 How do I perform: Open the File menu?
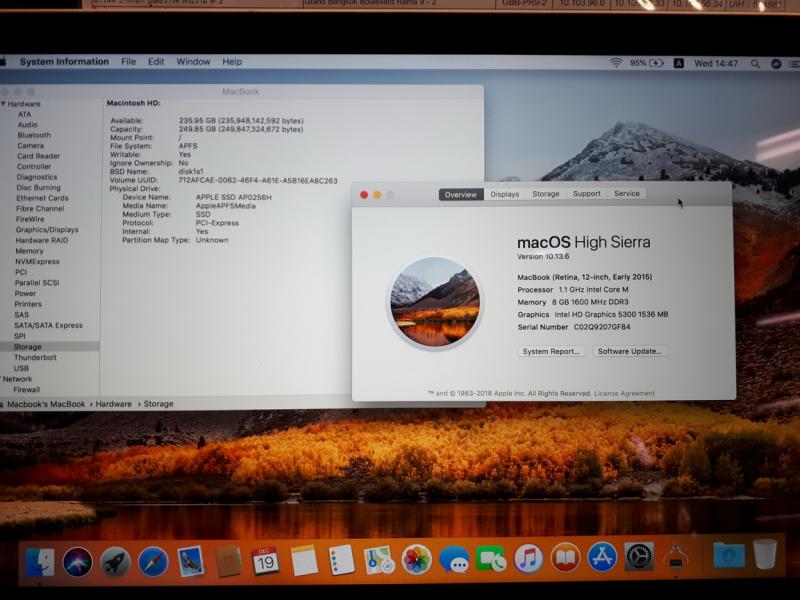129,62
